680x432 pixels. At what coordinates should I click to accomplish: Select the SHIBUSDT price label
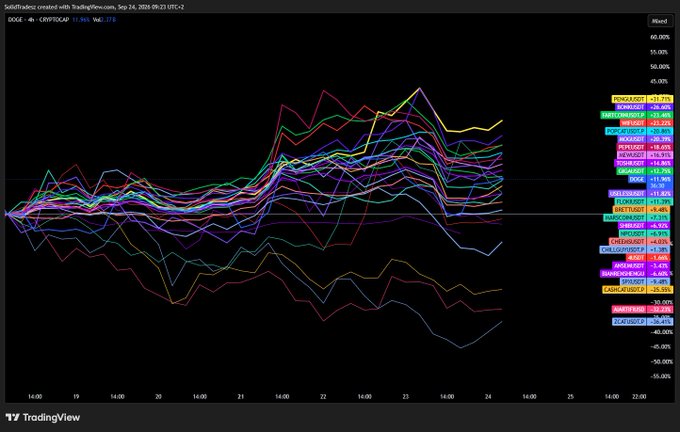click(646, 226)
